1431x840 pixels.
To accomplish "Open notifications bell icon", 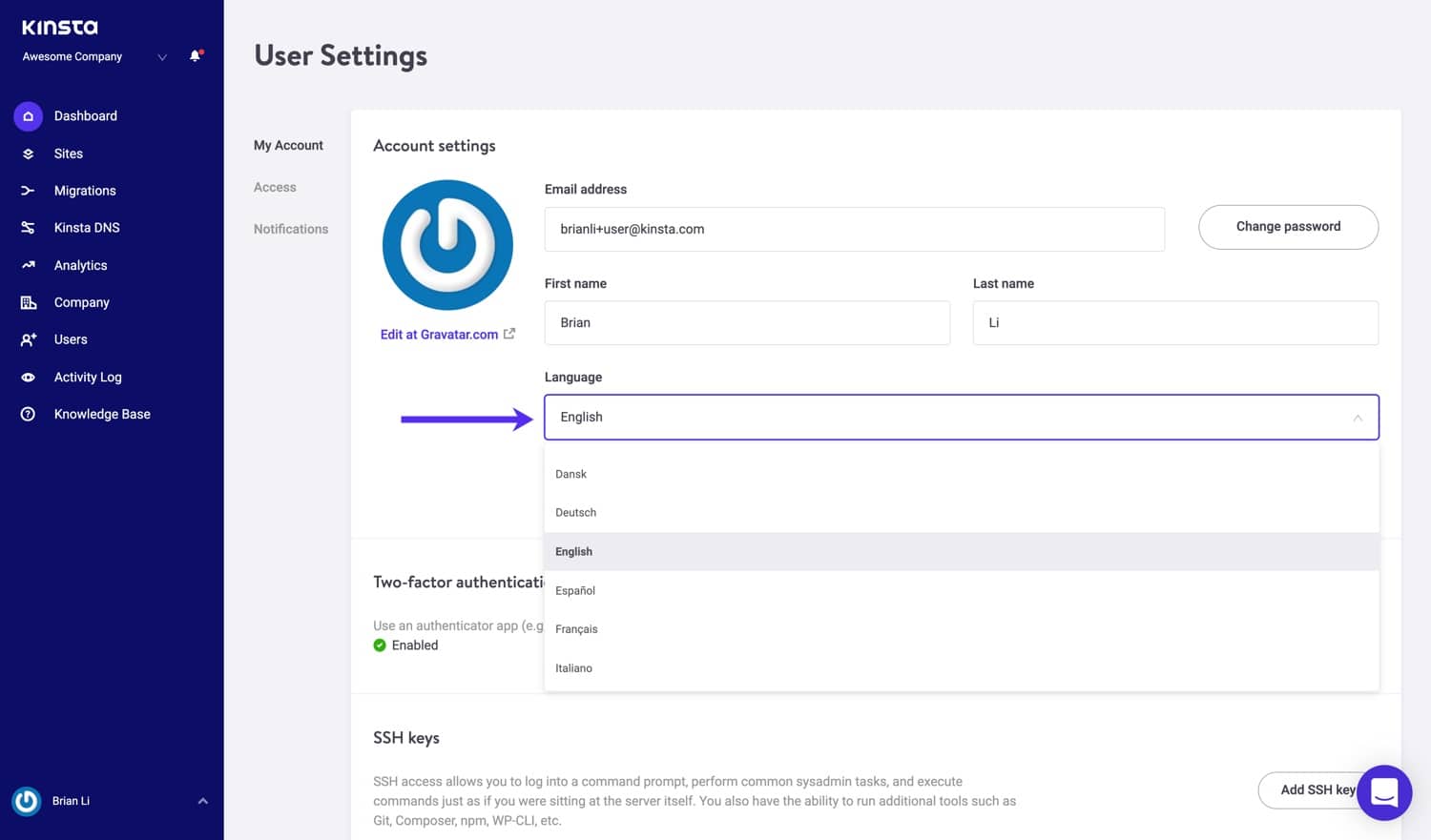I will (196, 56).
